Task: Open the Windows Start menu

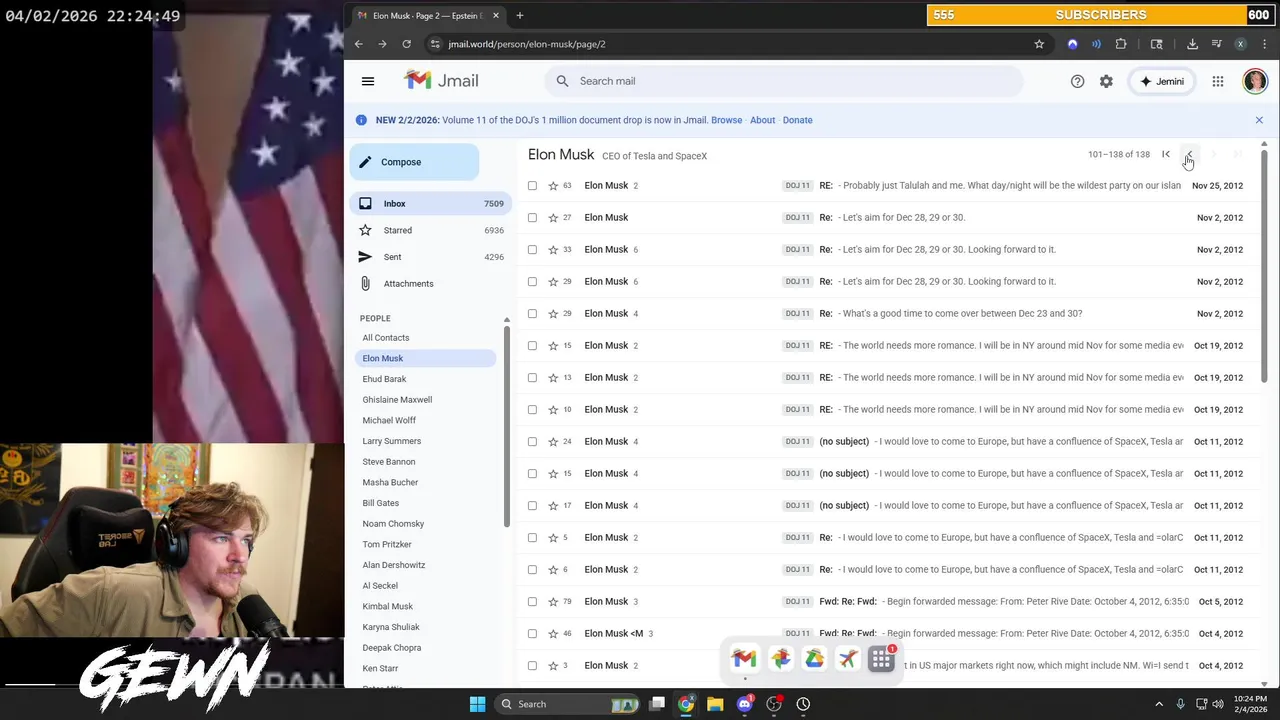Action: point(477,704)
